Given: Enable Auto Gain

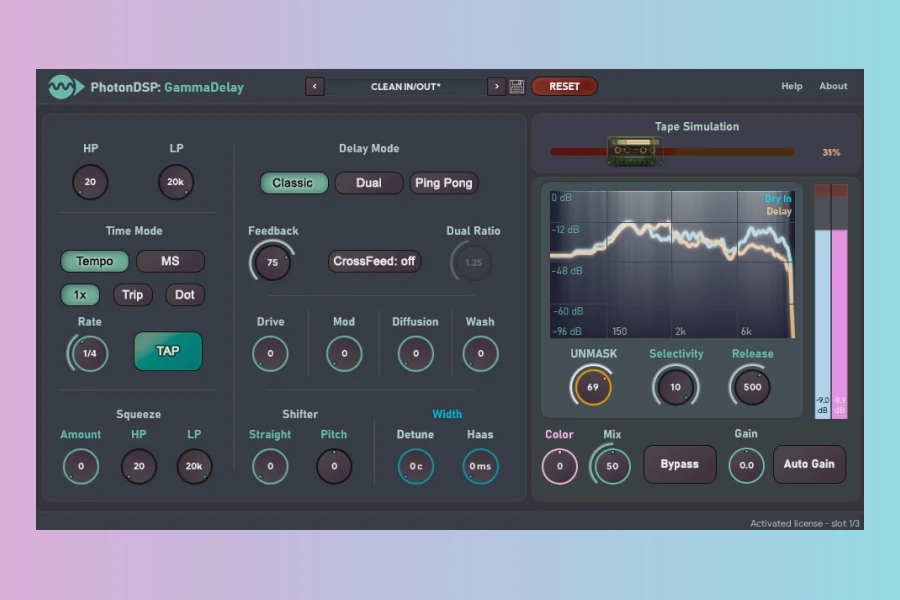Looking at the screenshot, I should click(x=809, y=464).
